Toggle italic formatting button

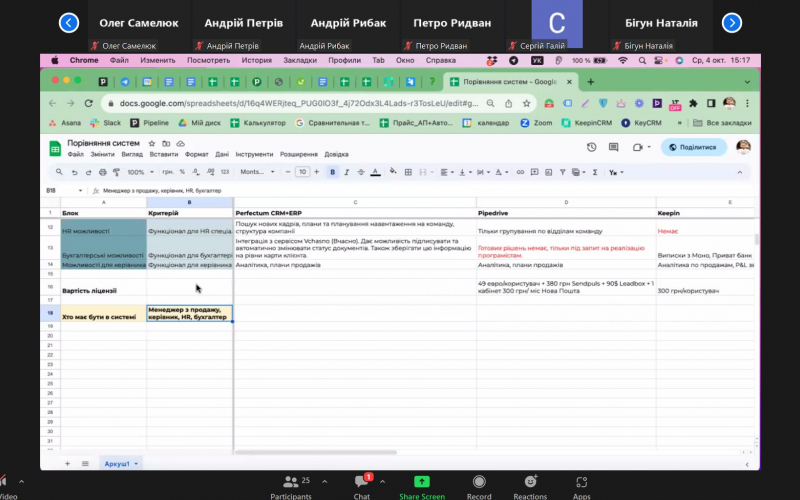pyautogui.click(x=347, y=172)
